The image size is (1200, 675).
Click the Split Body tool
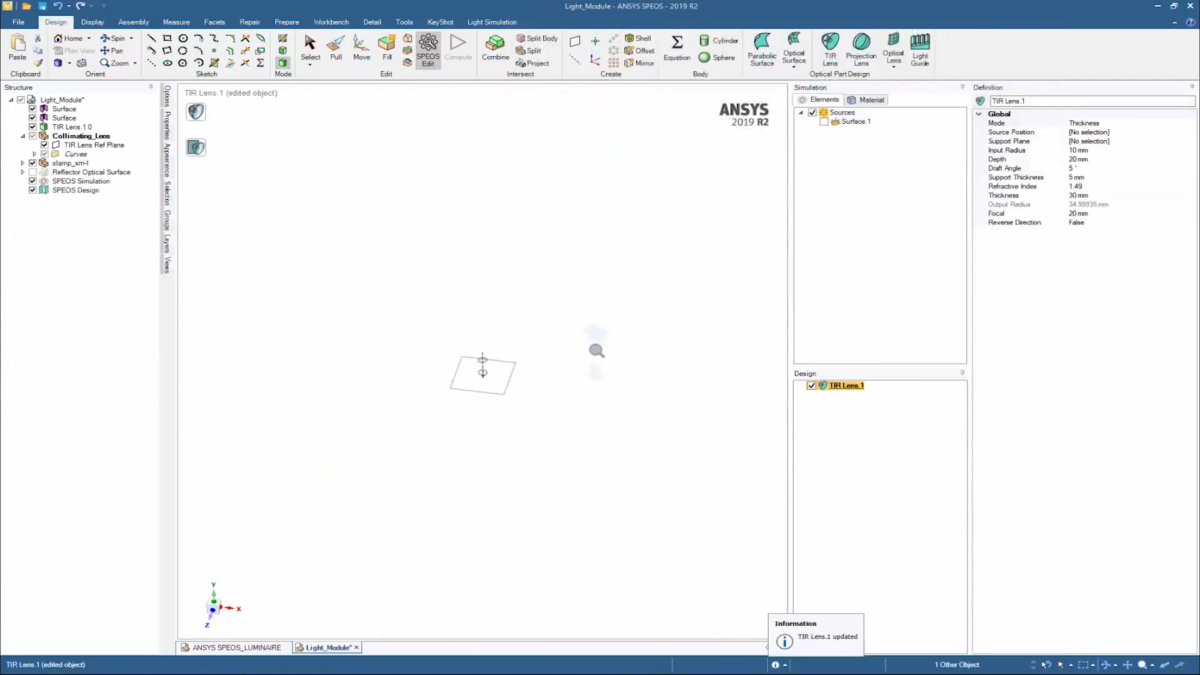click(x=536, y=38)
